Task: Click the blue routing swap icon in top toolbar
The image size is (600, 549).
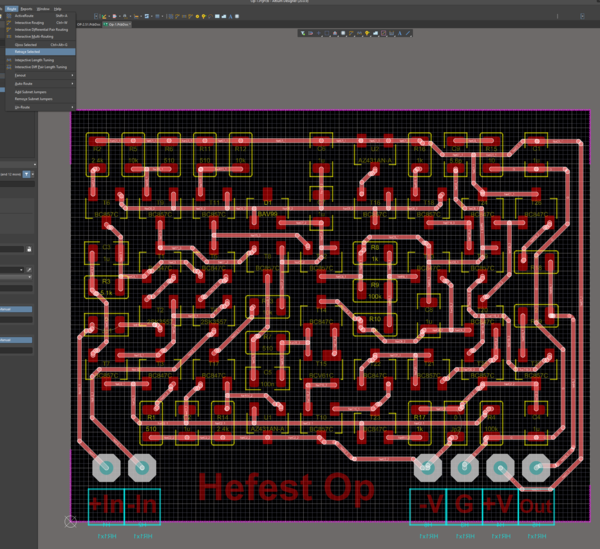Action: point(147,16)
